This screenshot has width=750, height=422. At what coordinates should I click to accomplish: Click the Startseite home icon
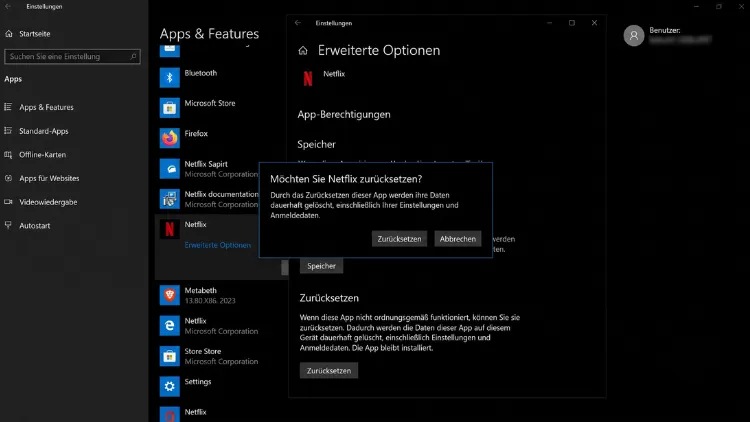coord(9,33)
